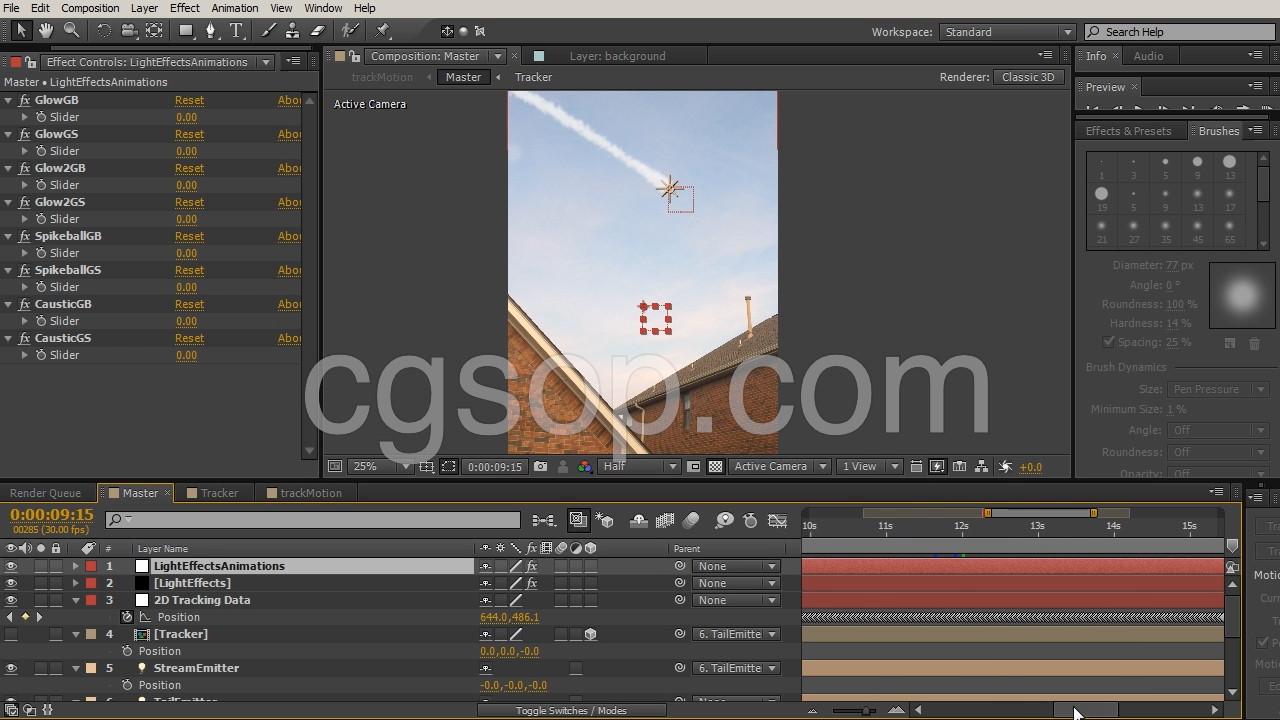
Task: Select the Brush tool
Action: (x=269, y=31)
